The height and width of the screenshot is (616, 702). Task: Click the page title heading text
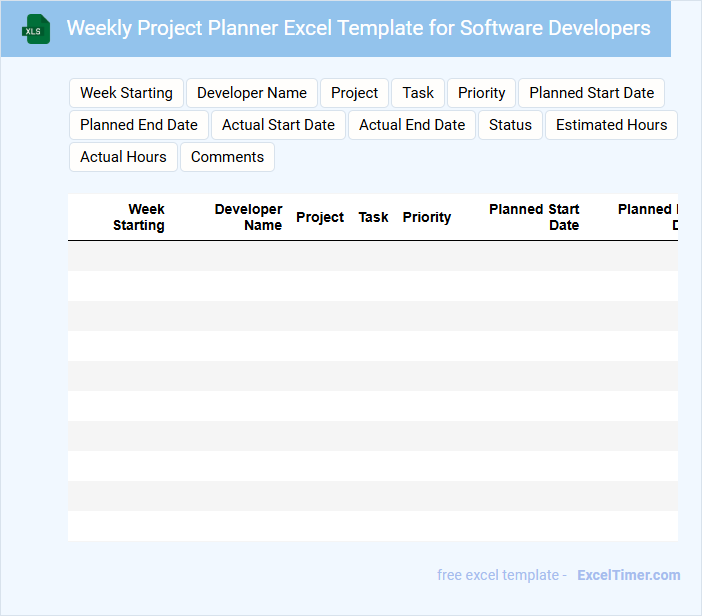[x=358, y=28]
